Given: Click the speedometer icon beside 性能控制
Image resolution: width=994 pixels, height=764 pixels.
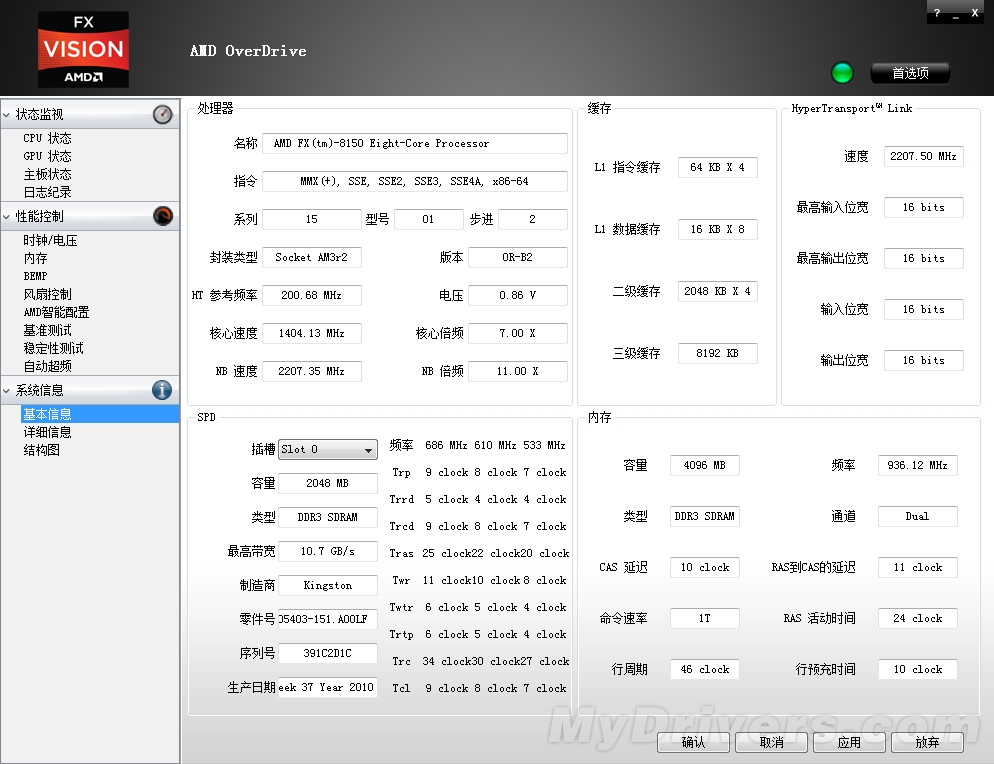Looking at the screenshot, I should pyautogui.click(x=162, y=216).
